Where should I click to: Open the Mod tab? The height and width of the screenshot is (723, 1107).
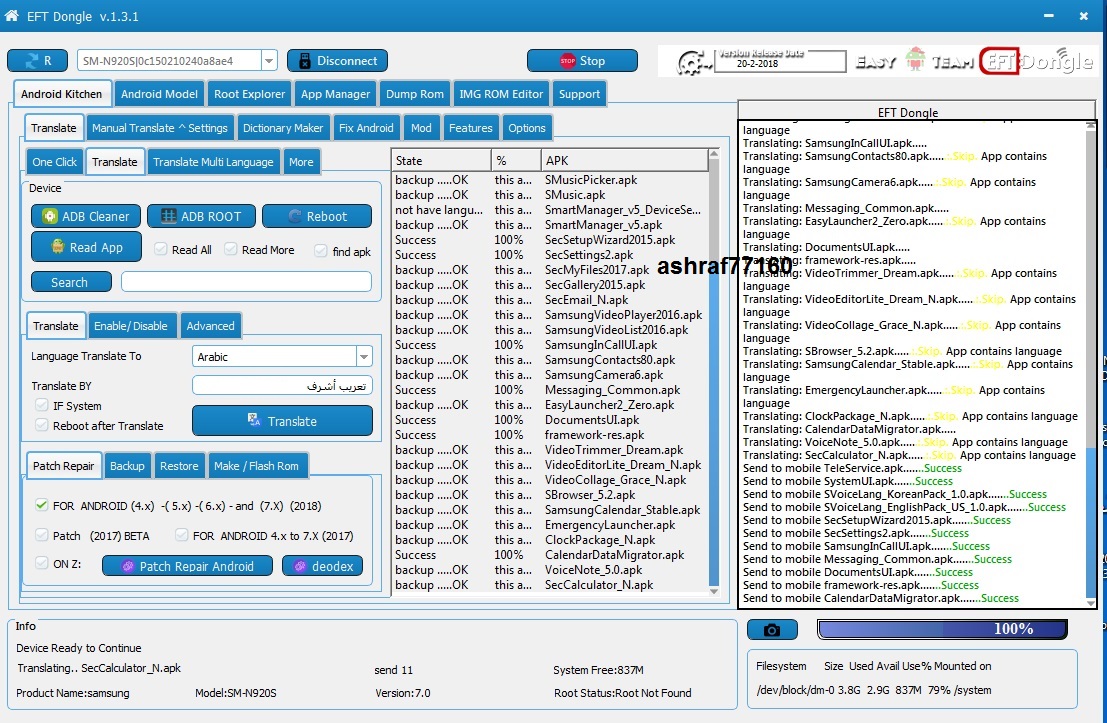[421, 128]
